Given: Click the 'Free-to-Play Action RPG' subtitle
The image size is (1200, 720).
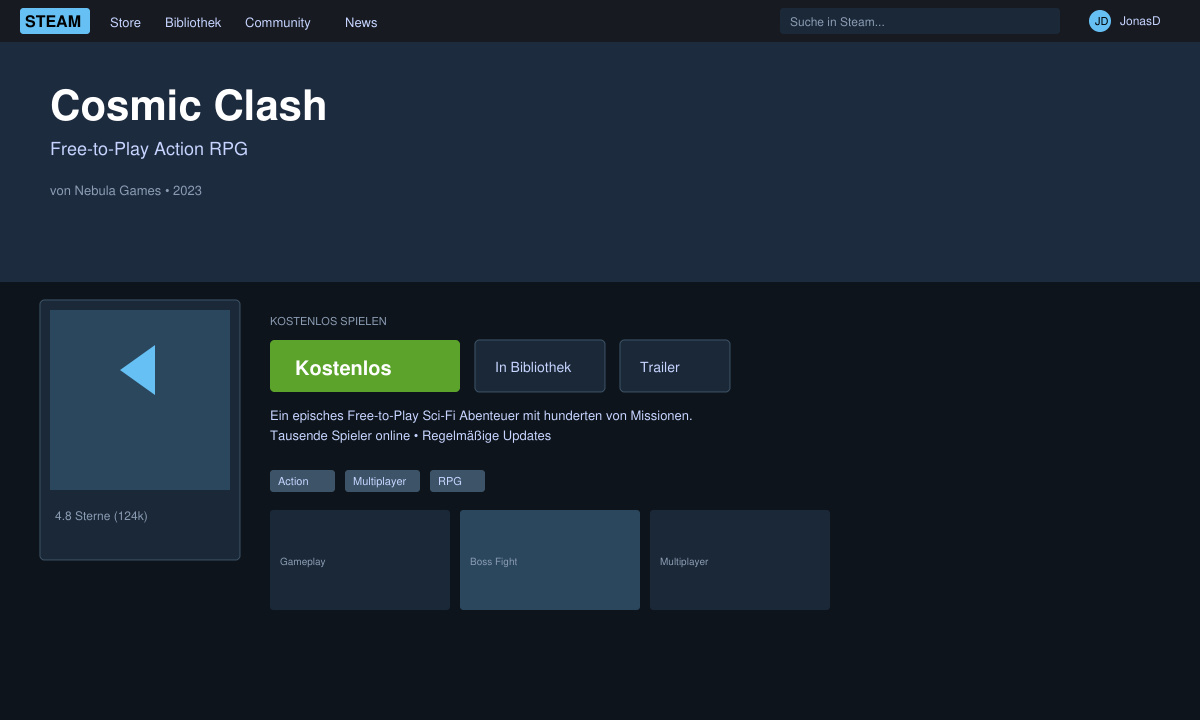Looking at the screenshot, I should pyautogui.click(x=149, y=149).
